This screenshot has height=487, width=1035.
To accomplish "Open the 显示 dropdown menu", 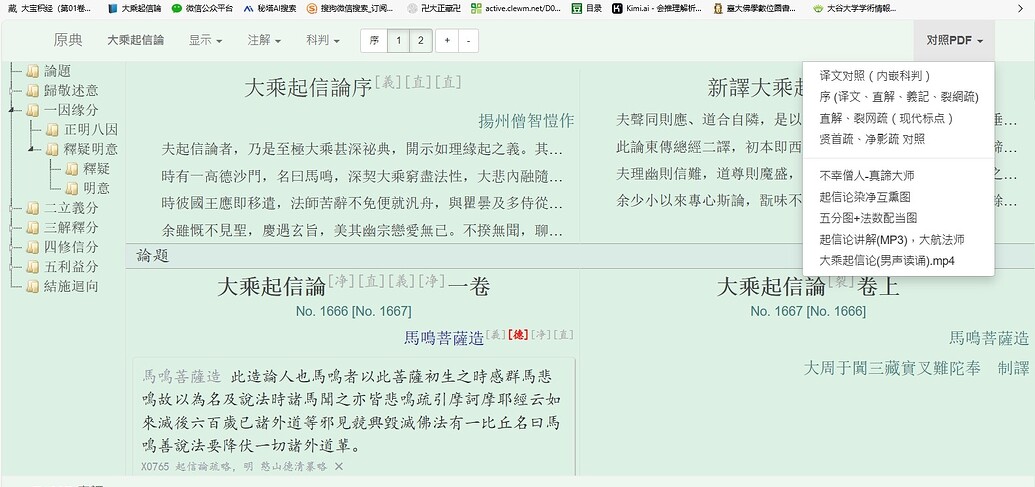I will pyautogui.click(x=205, y=40).
